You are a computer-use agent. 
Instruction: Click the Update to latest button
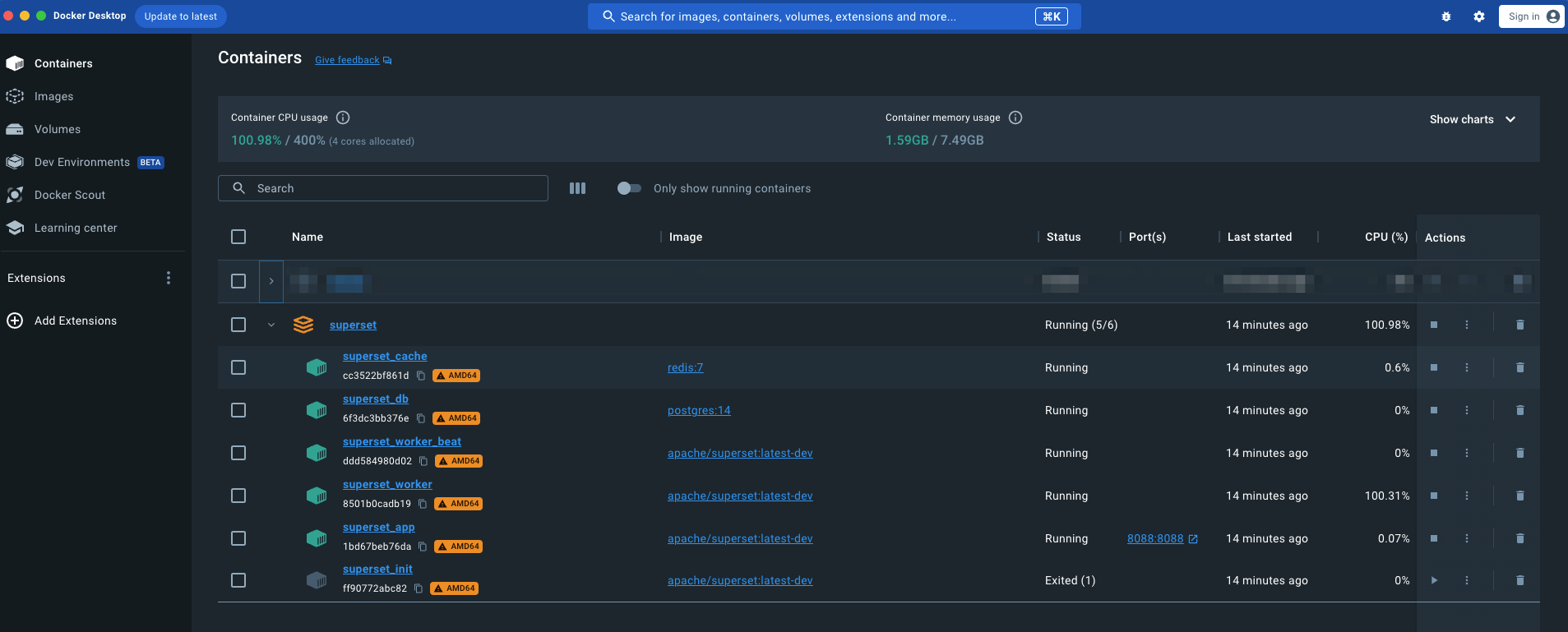180,16
